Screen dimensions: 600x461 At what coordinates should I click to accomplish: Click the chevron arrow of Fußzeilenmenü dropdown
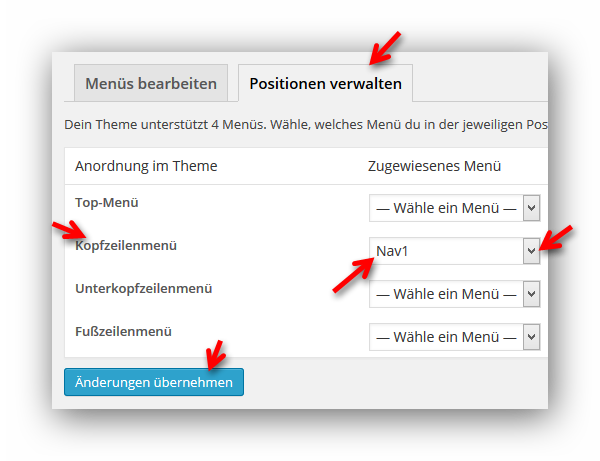(532, 337)
